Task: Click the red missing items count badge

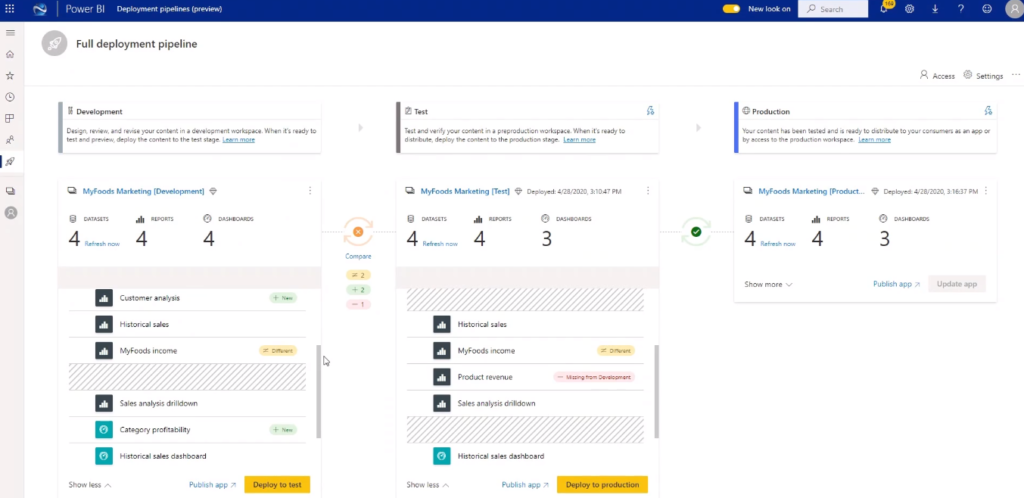Action: pyautogui.click(x=358, y=304)
